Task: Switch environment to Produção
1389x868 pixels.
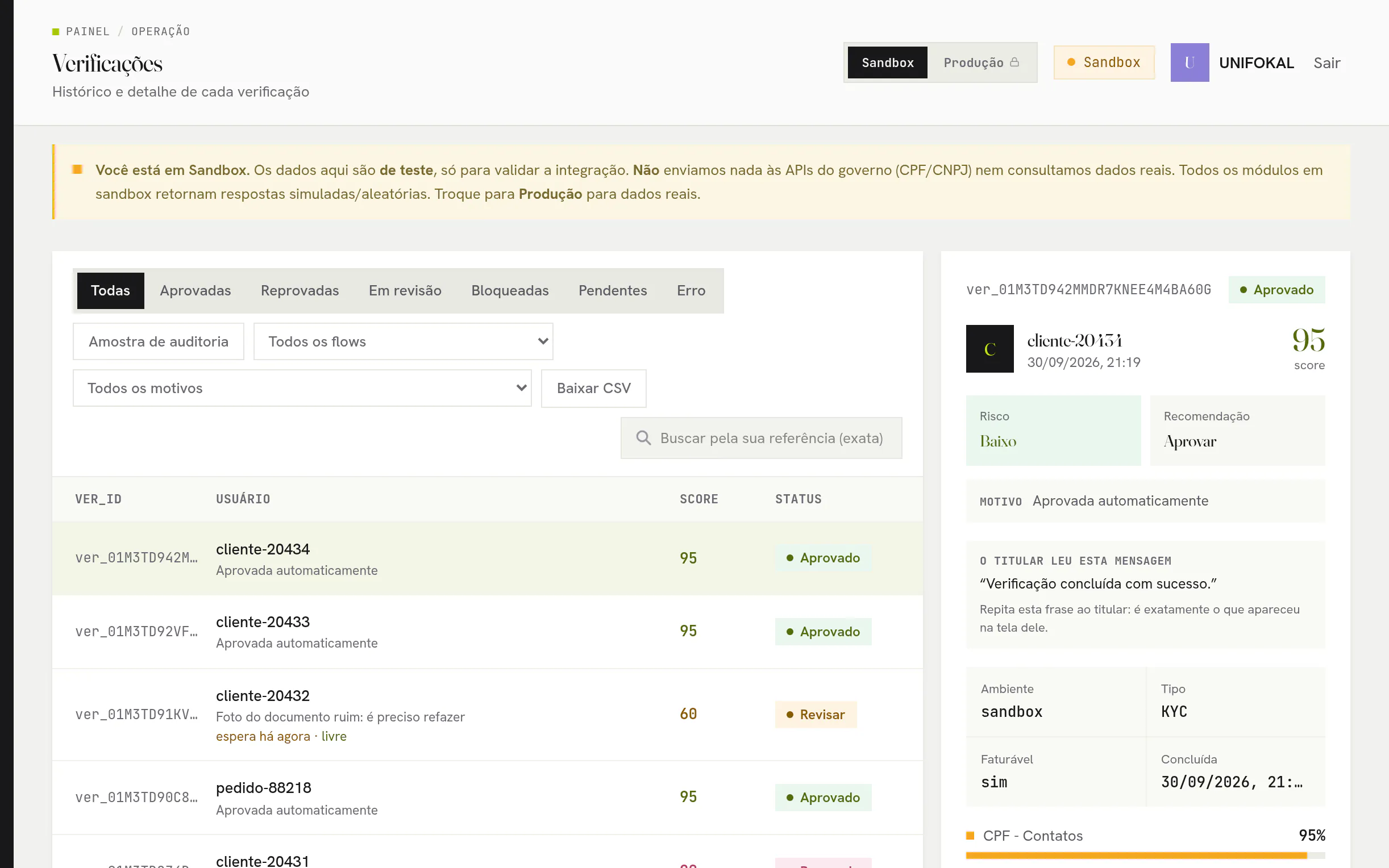Action: click(x=982, y=62)
